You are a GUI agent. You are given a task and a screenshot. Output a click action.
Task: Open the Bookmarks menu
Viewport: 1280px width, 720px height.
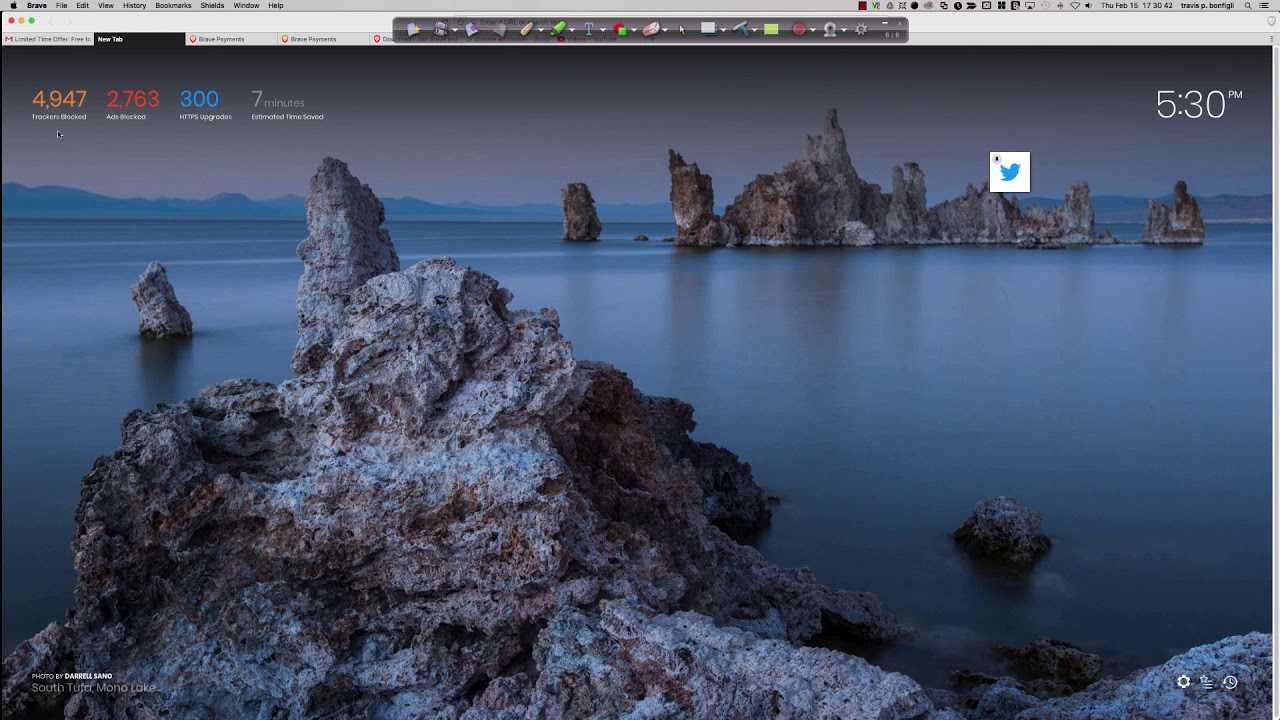coord(173,5)
